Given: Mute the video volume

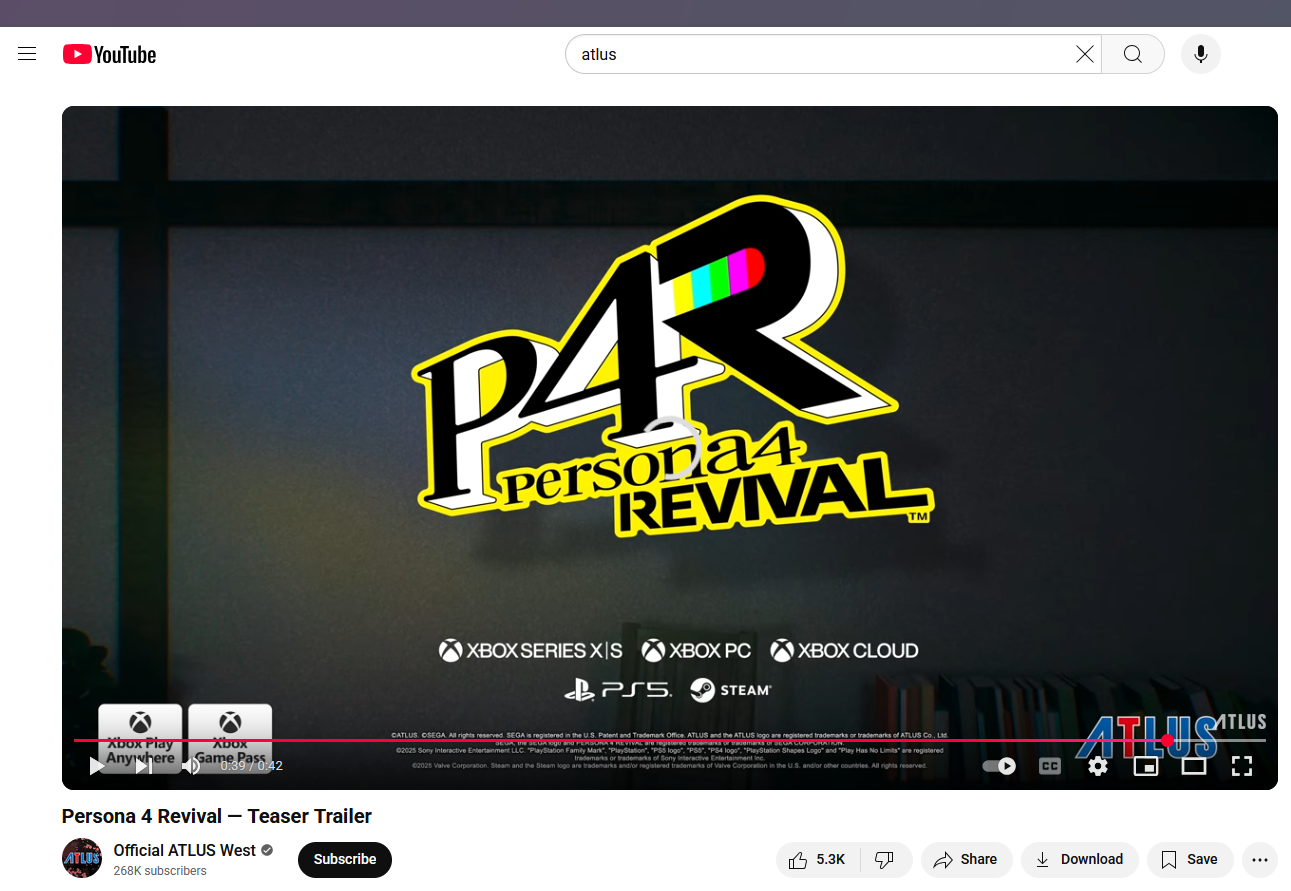Looking at the screenshot, I should tap(191, 766).
